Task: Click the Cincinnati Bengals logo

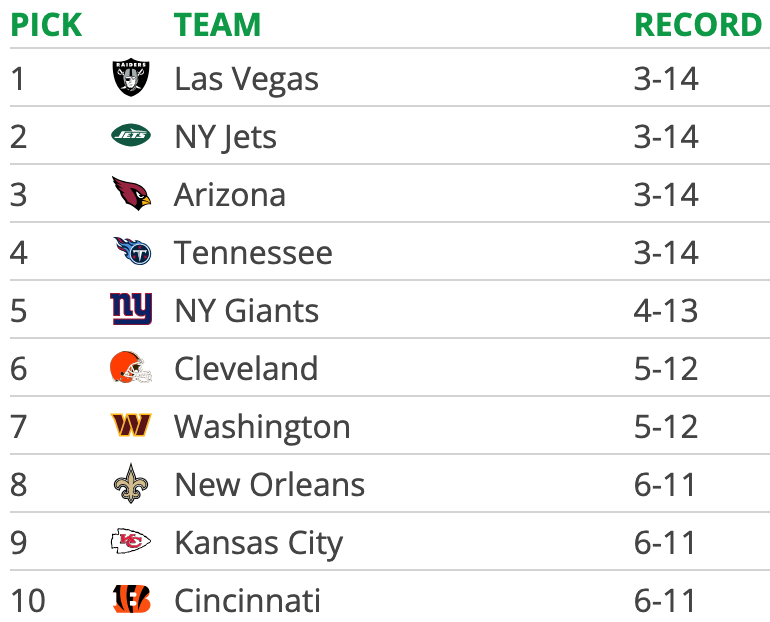Action: 131,600
